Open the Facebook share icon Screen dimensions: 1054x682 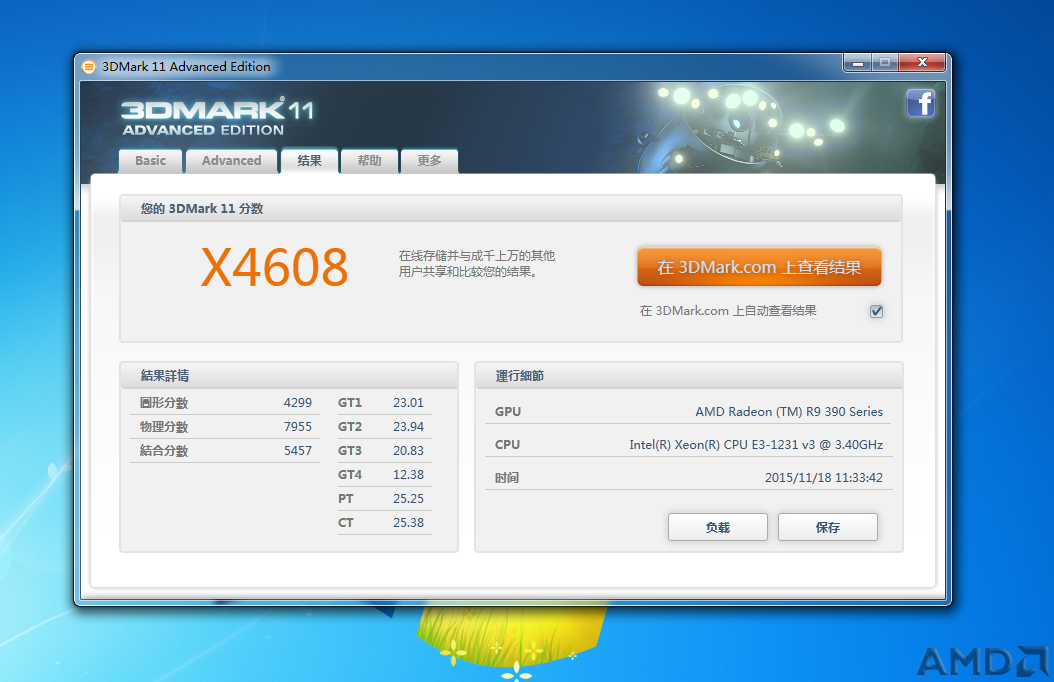pos(920,103)
